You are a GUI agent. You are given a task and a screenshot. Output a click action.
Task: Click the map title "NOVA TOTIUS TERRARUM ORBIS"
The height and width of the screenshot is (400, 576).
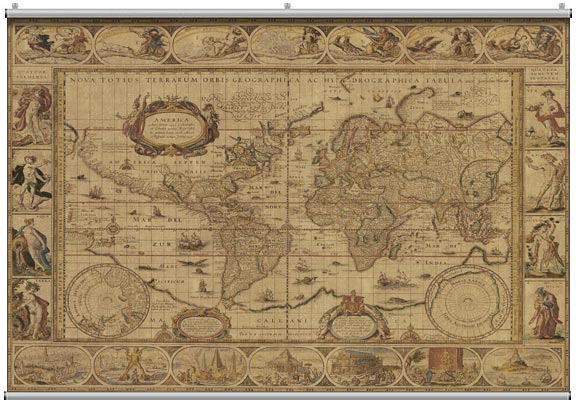(x=149, y=80)
